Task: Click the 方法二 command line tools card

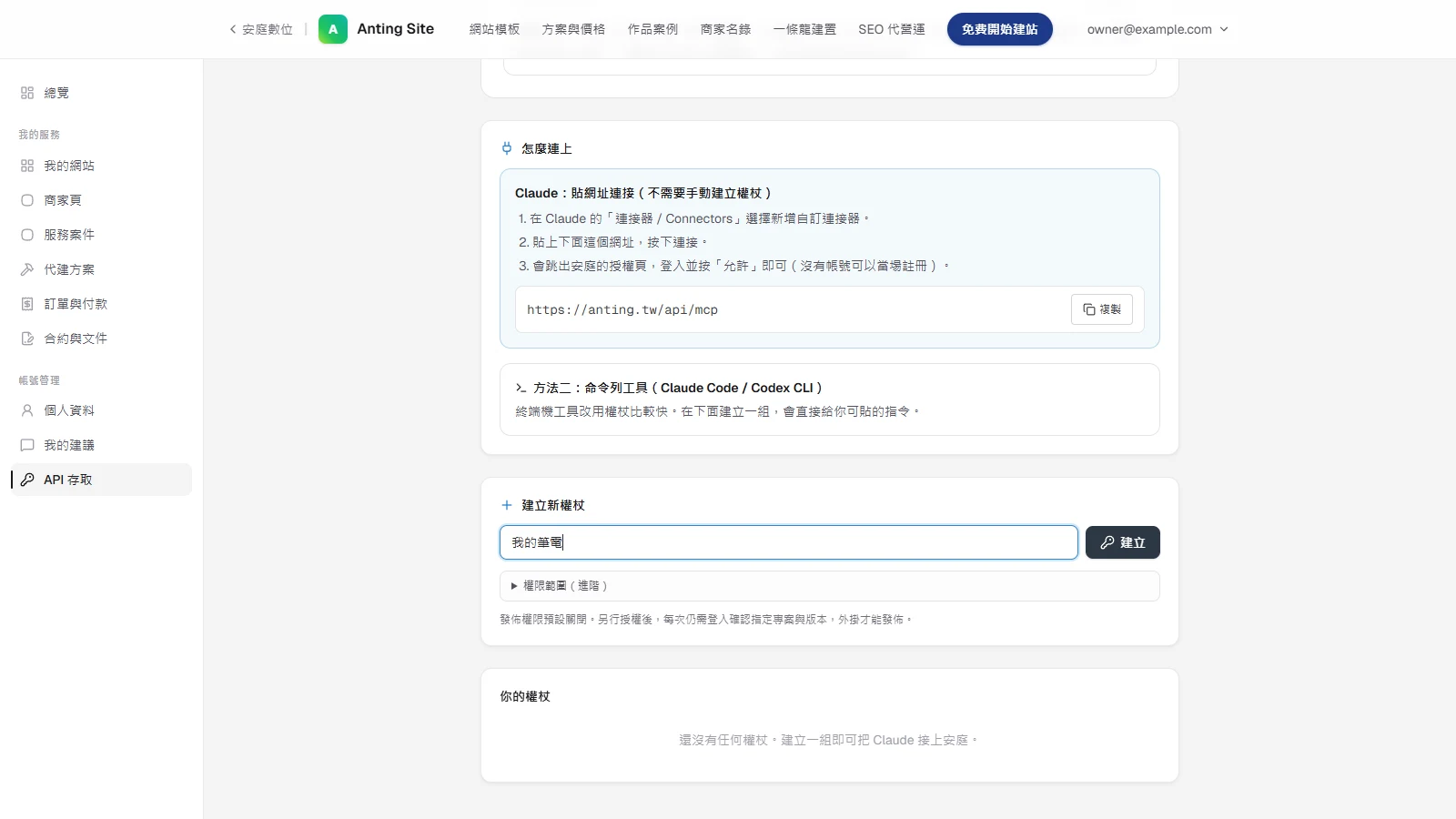Action: [x=830, y=399]
